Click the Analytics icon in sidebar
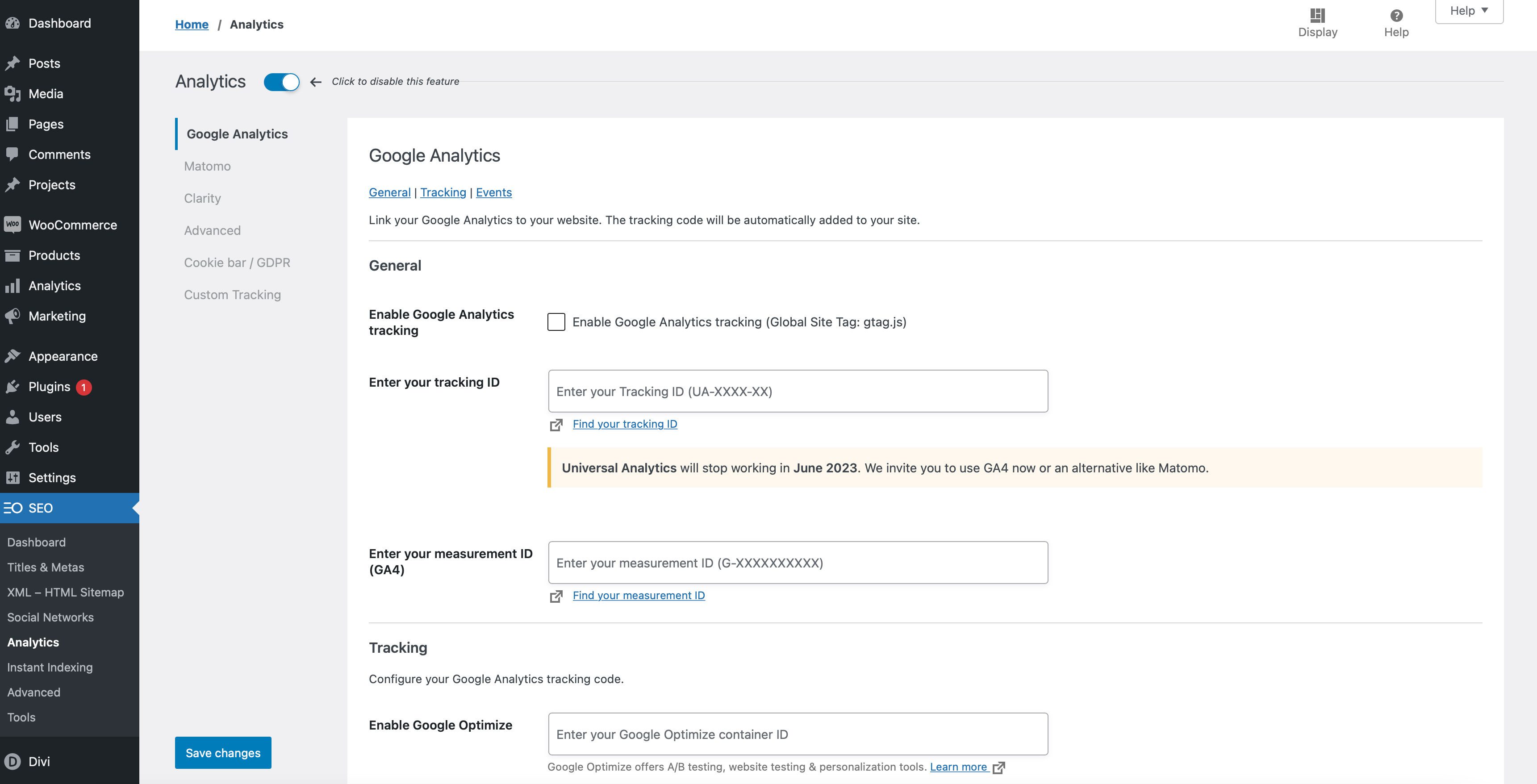This screenshot has width=1537, height=784. click(x=13, y=285)
